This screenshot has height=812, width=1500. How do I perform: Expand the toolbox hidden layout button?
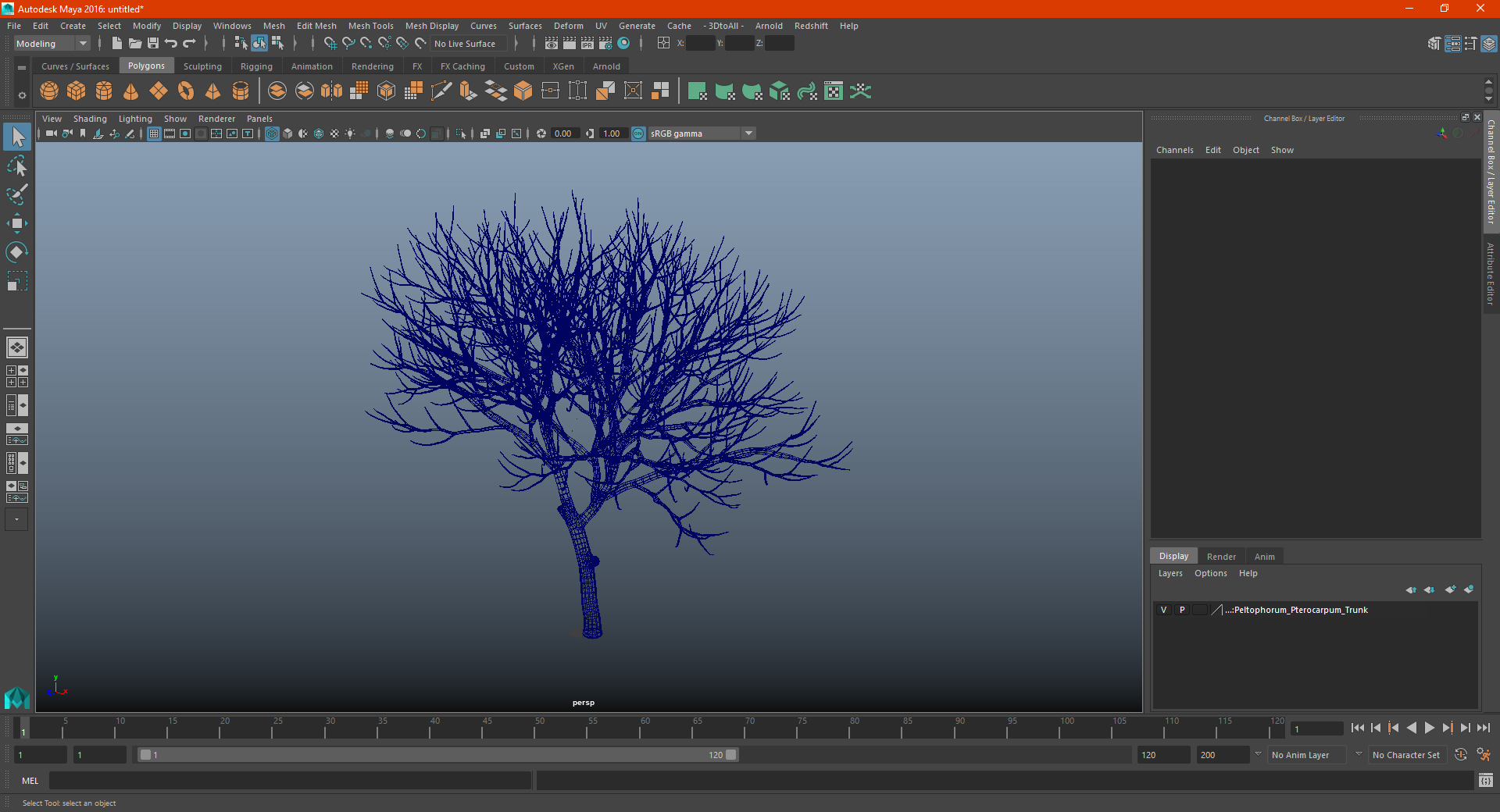pos(16,519)
